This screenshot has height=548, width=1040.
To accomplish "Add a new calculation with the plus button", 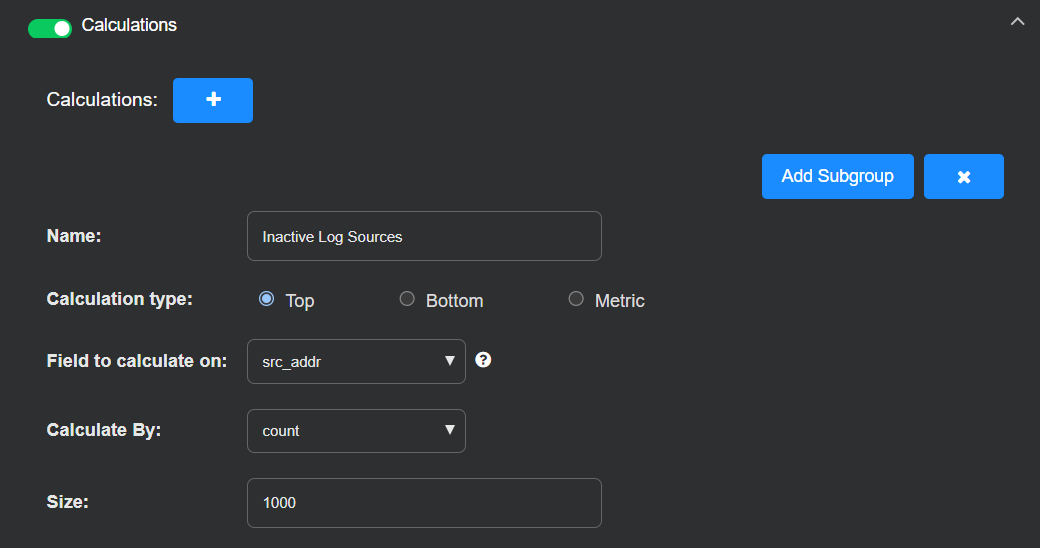I will pos(213,100).
